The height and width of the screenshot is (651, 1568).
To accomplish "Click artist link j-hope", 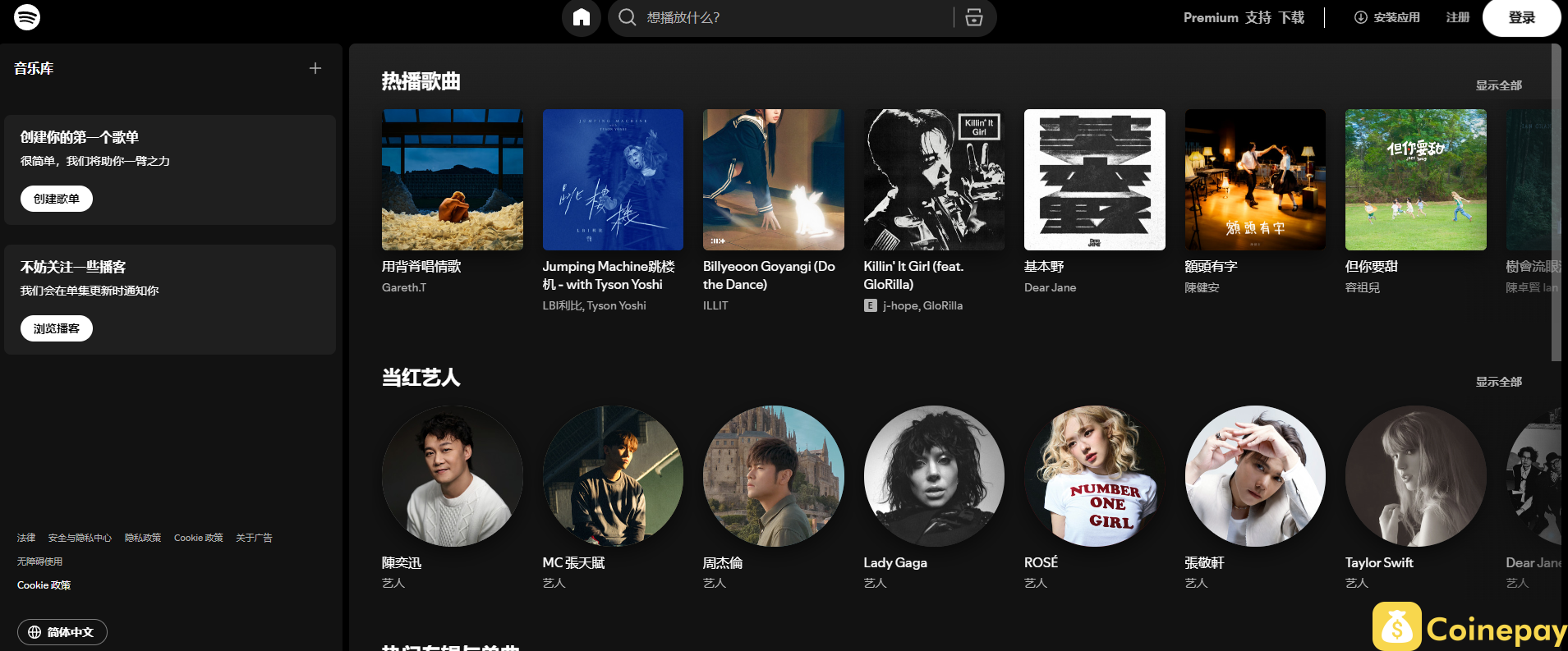I will (x=900, y=305).
